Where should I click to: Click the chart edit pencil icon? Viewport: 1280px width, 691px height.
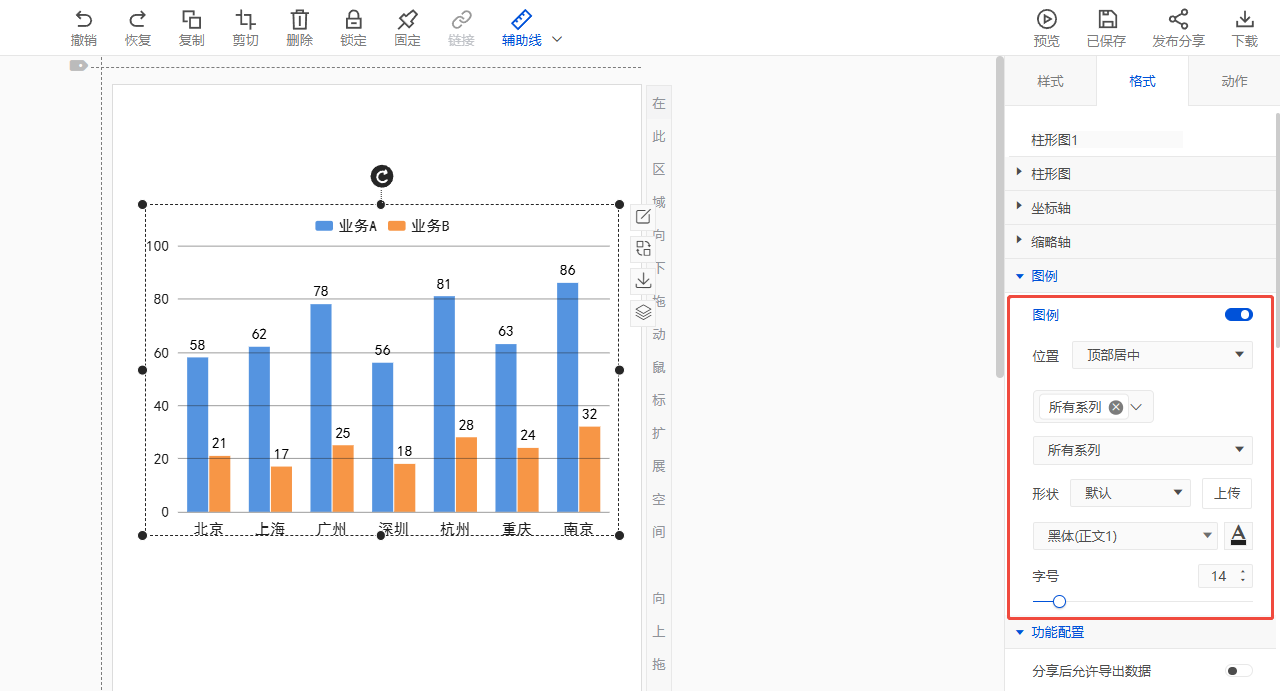(x=644, y=217)
